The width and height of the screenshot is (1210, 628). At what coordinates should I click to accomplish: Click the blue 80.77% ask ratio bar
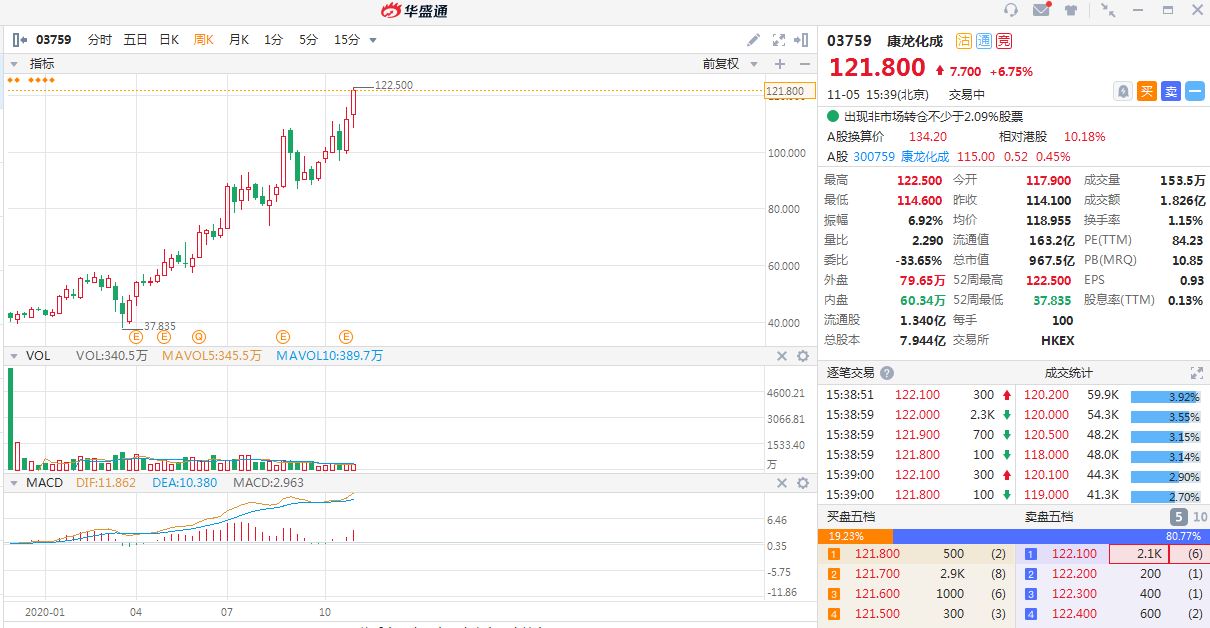1051,536
